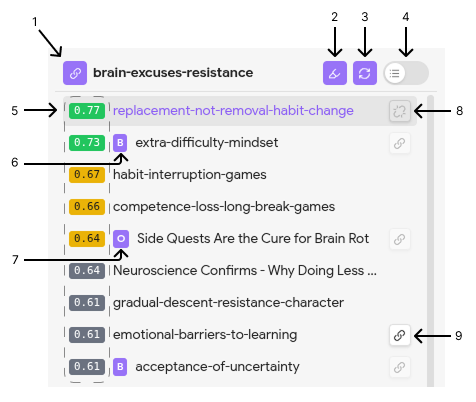Click the O badge next to Side Quests

(x=121, y=239)
